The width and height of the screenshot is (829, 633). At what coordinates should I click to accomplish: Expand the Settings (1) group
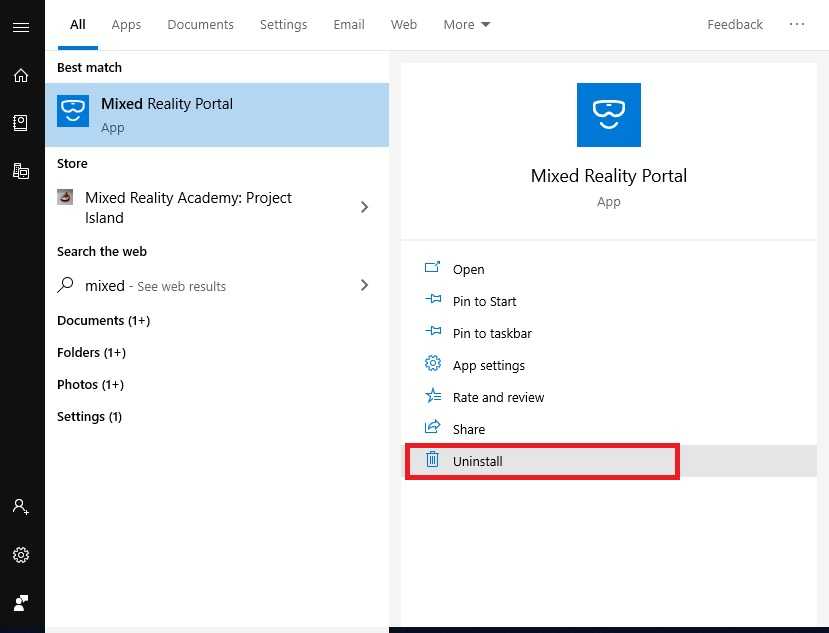pos(89,417)
